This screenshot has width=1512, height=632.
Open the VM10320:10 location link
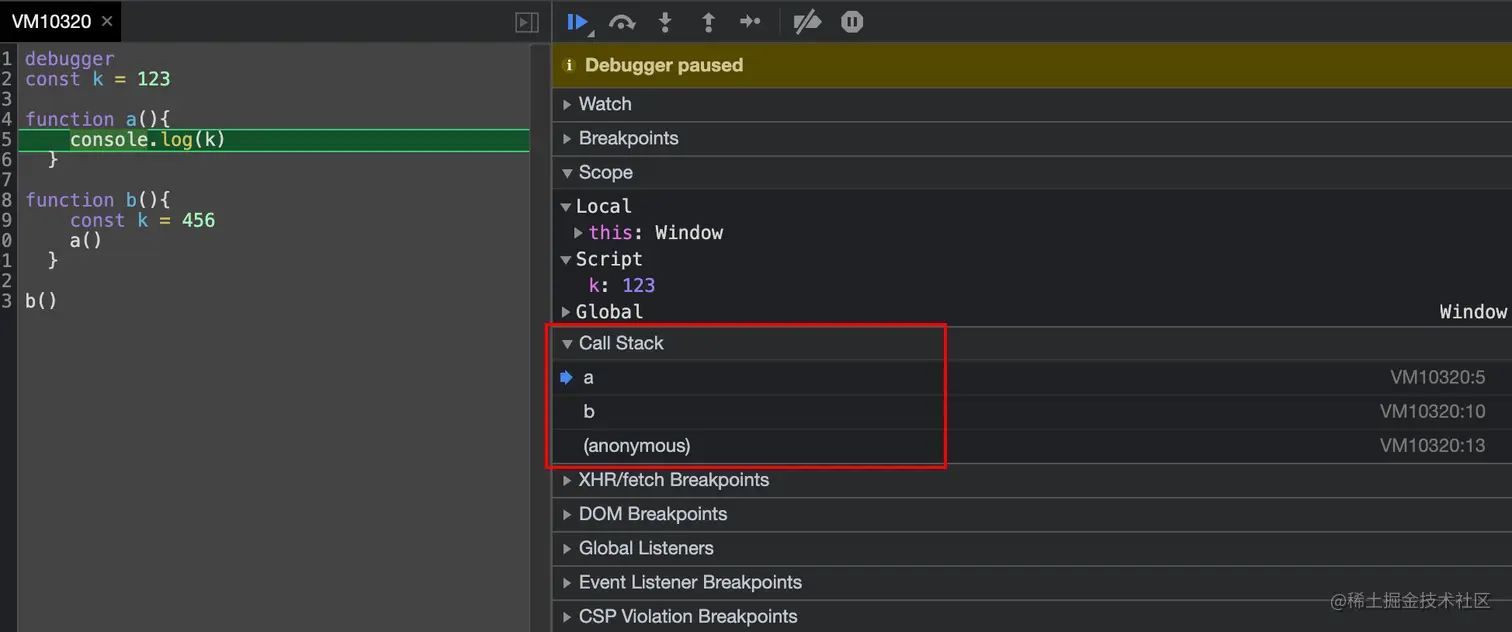1432,412
